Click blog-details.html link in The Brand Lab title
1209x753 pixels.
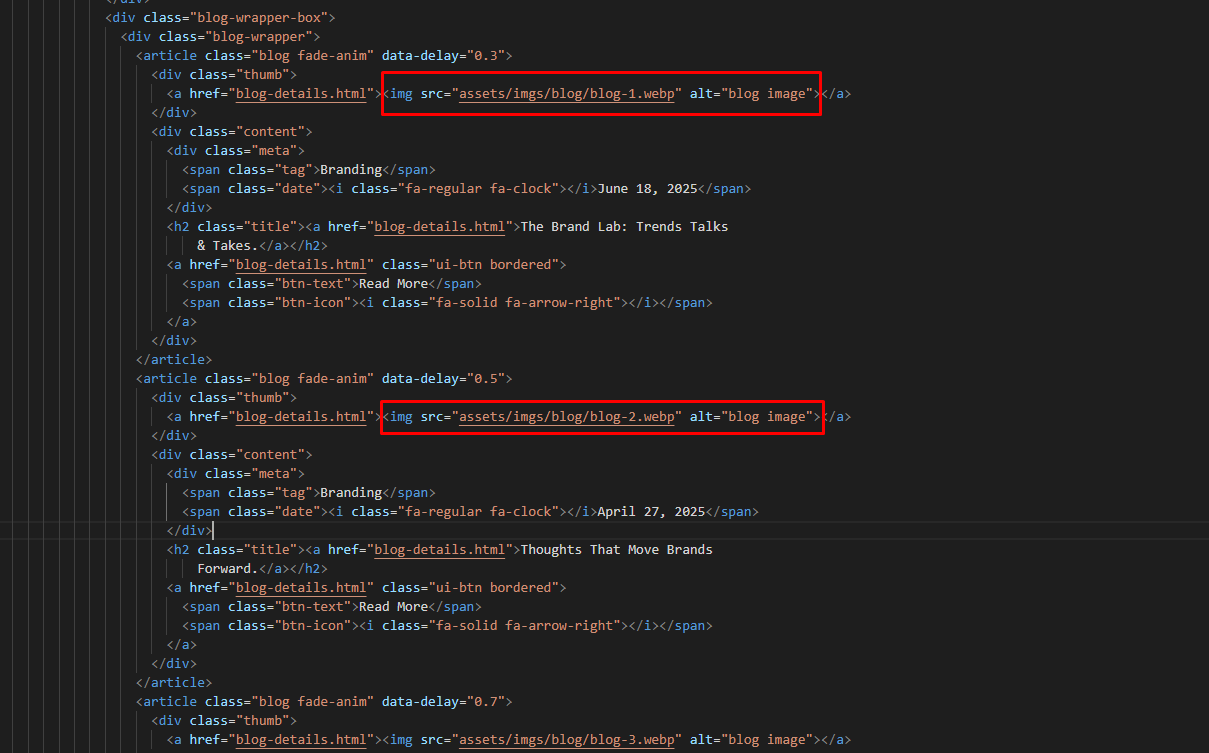click(x=440, y=227)
